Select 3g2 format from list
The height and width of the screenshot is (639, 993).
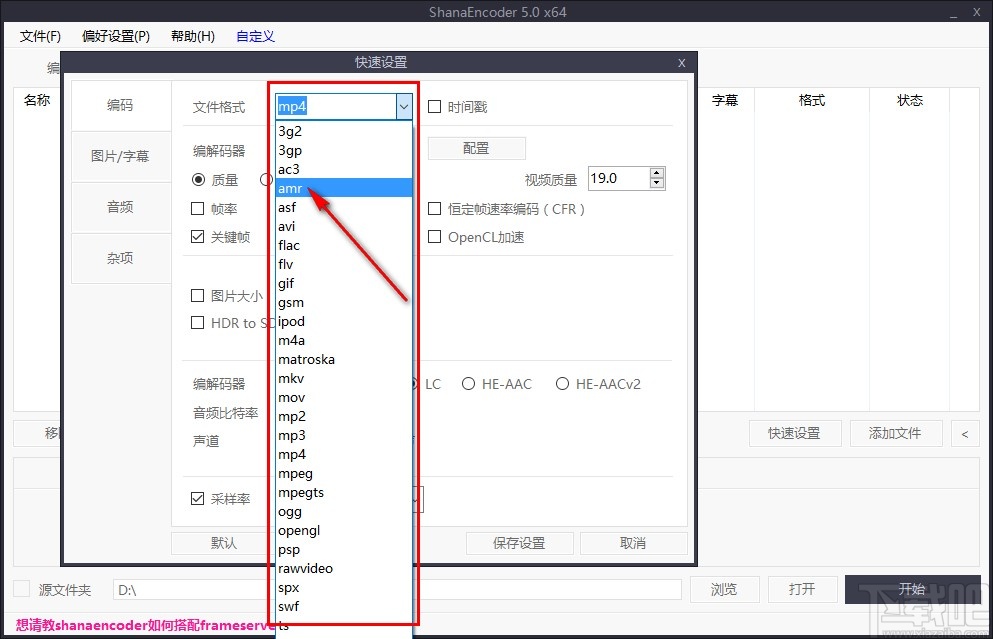(x=344, y=131)
